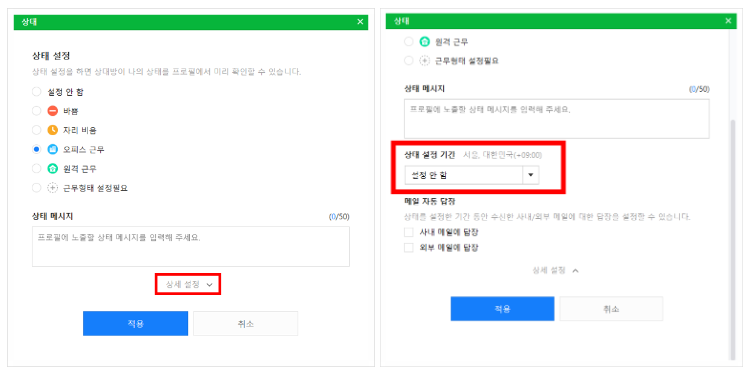Click 취소 button in the right dialog
This screenshot has width=751, height=375.
[611, 309]
